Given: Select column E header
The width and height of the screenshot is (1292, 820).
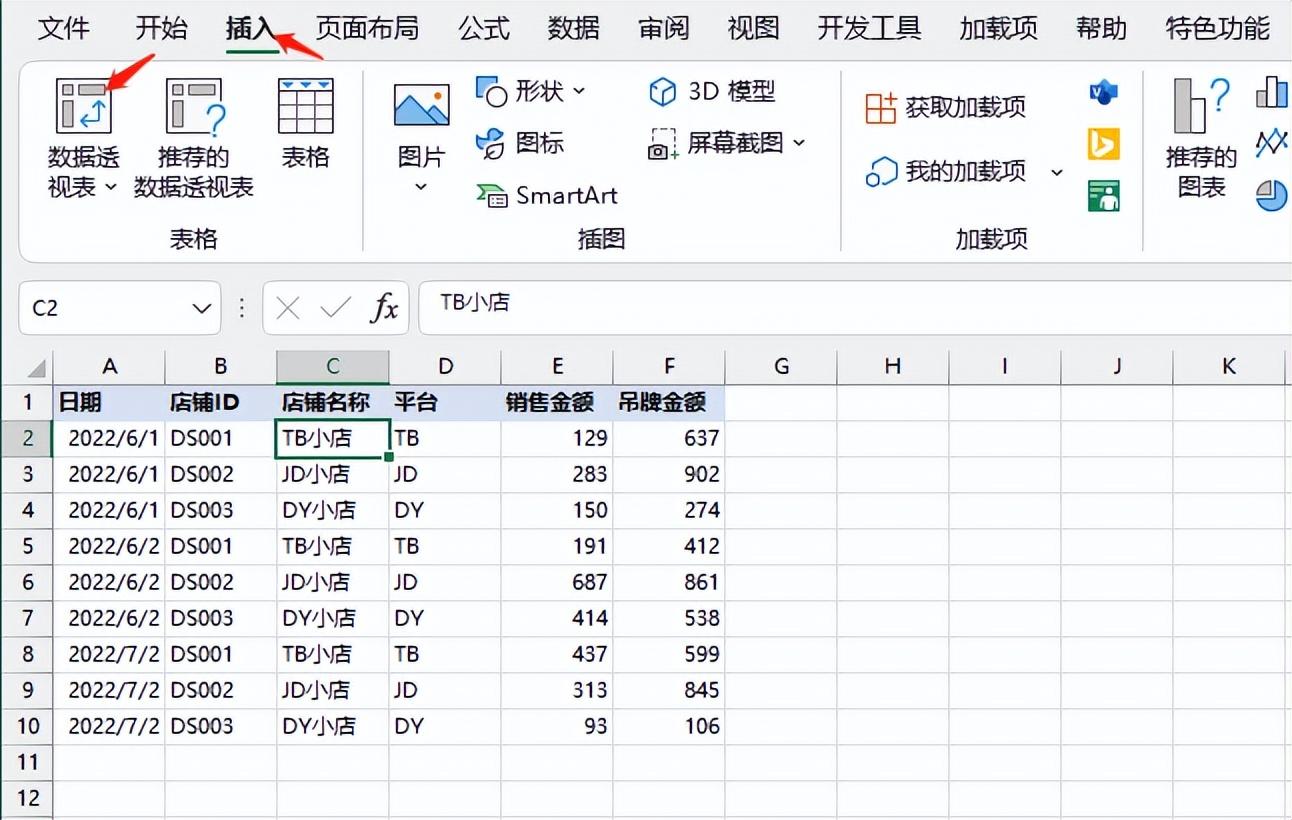Looking at the screenshot, I should [x=557, y=367].
